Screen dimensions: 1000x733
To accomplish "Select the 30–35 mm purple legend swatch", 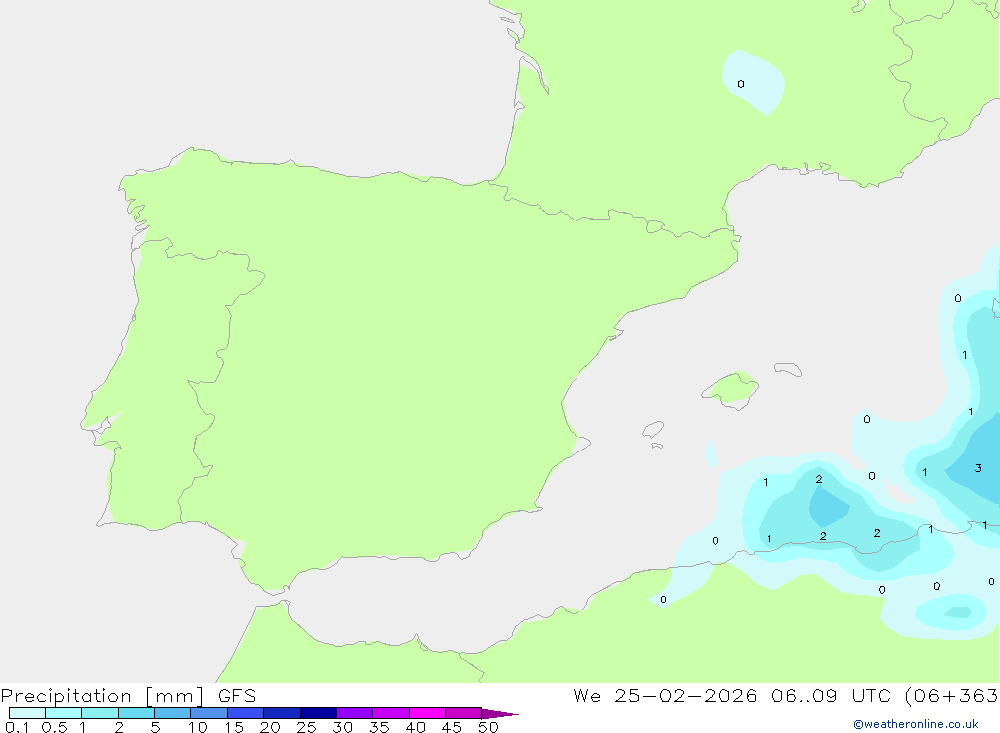I will 354,713.
